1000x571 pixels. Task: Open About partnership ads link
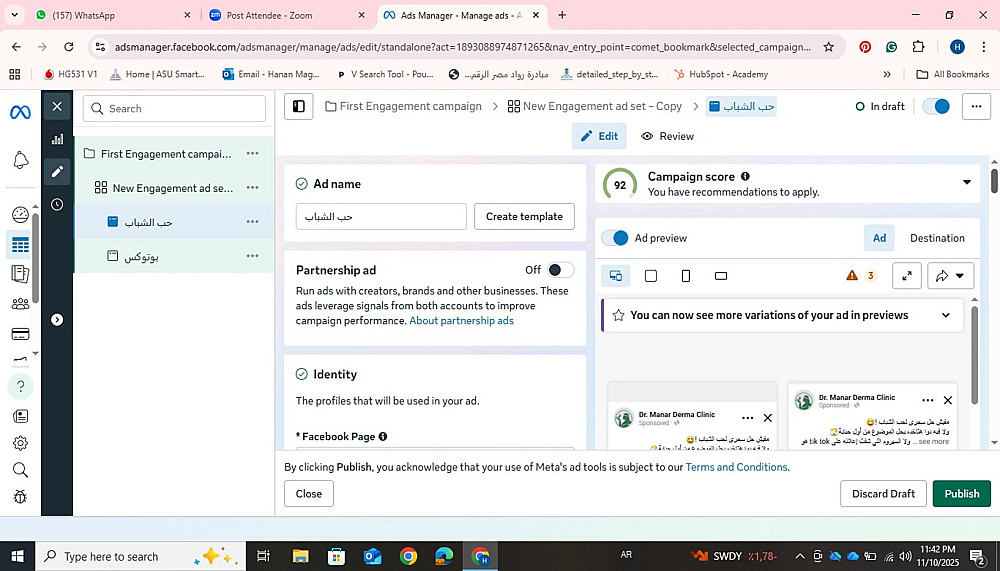(x=461, y=320)
